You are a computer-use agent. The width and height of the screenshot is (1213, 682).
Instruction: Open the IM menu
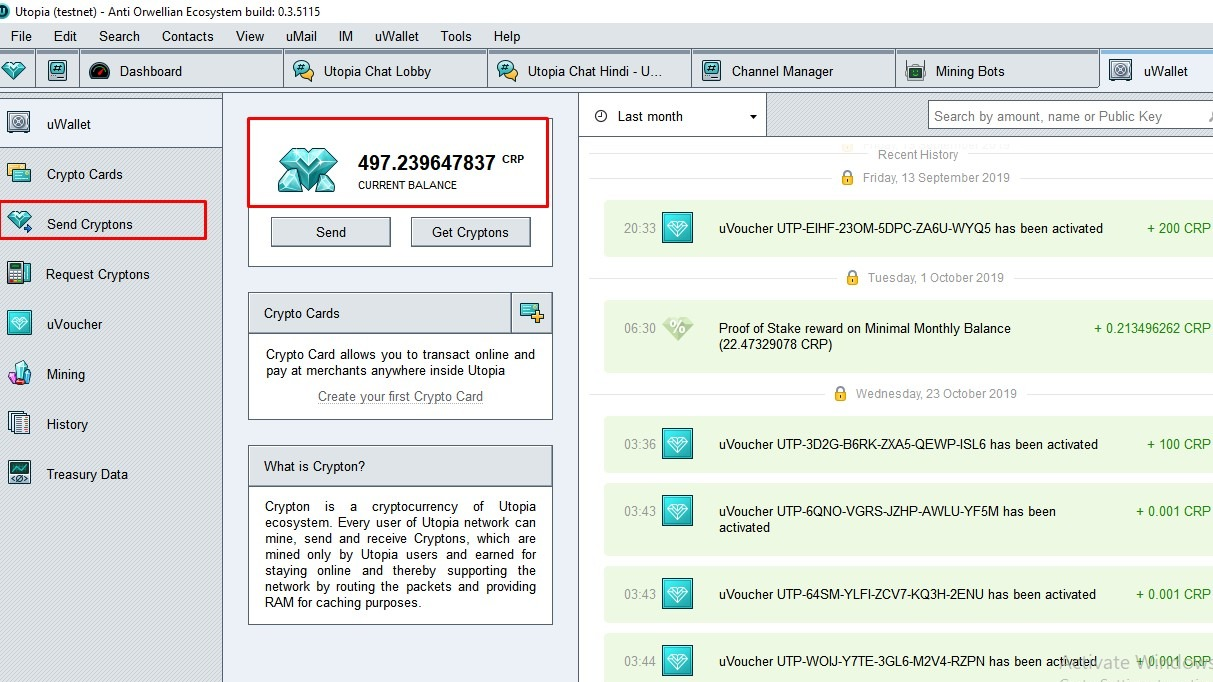(x=346, y=36)
